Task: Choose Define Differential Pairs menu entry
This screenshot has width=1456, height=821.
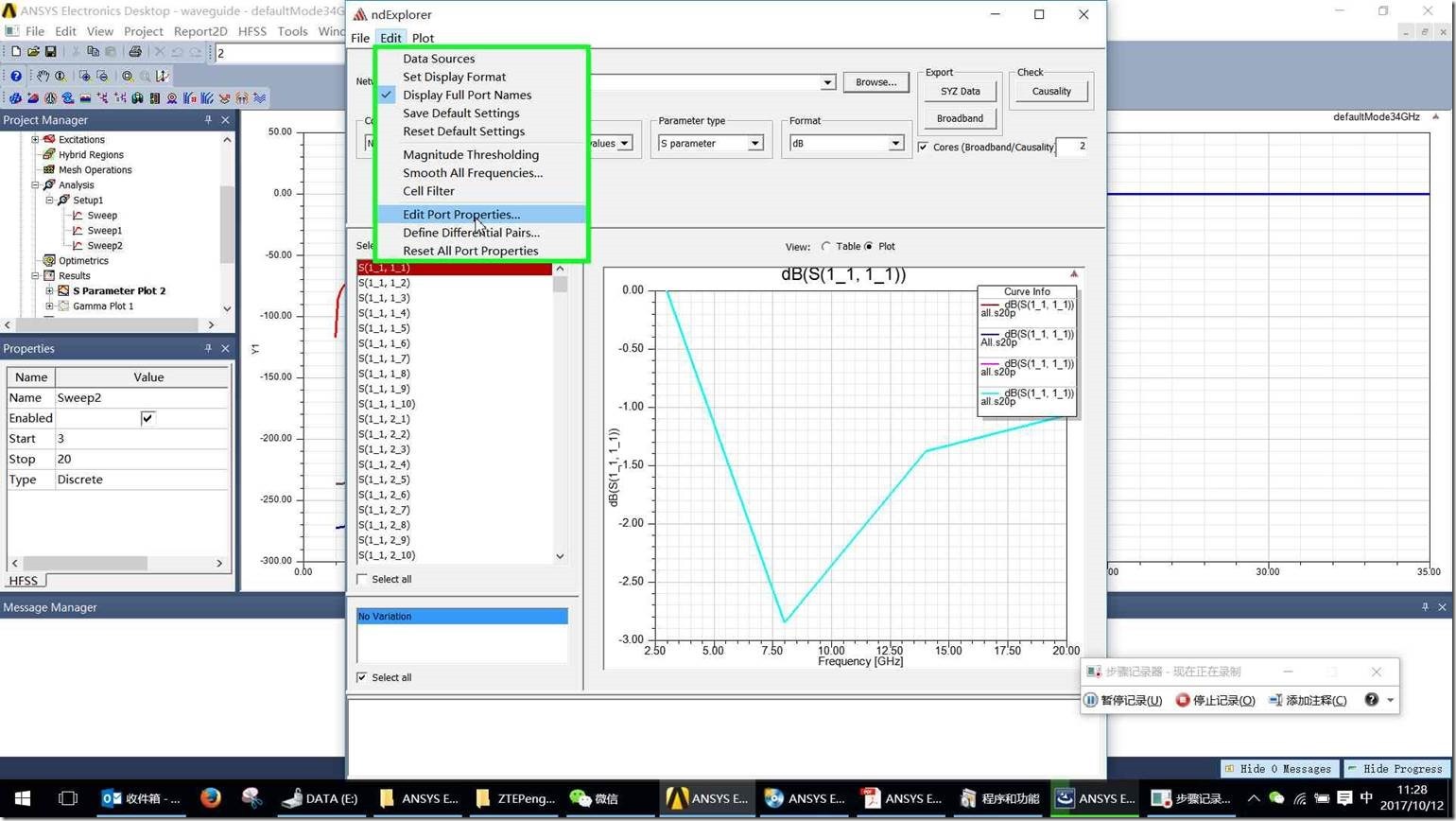Action: click(x=471, y=233)
